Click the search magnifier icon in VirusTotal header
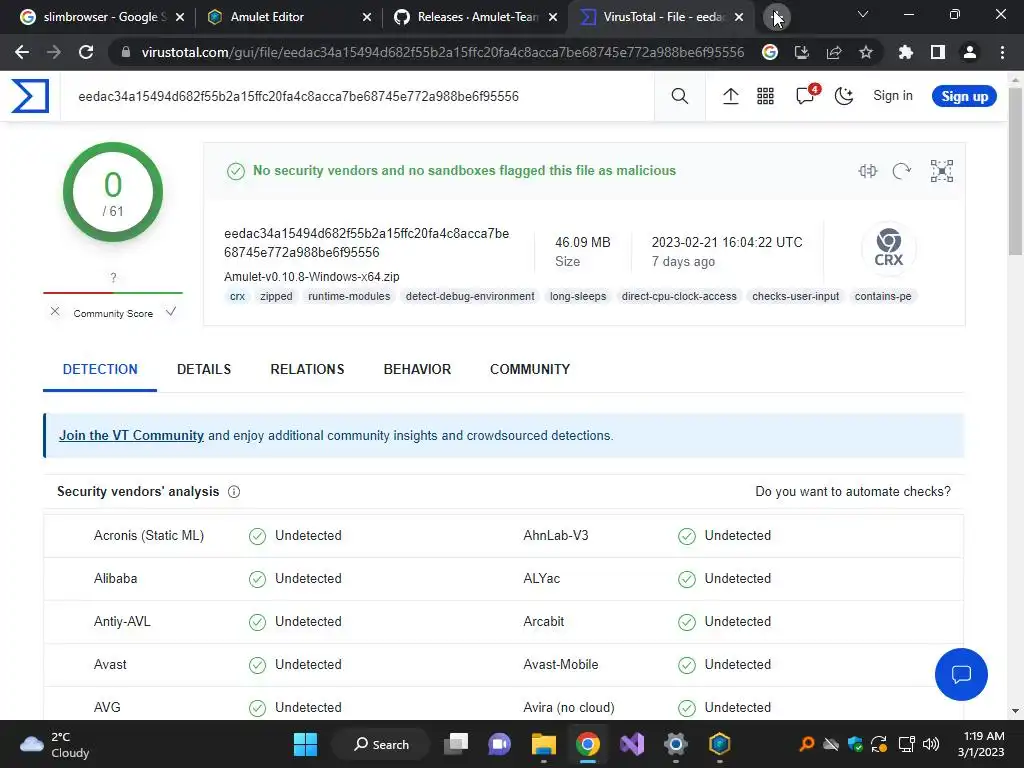This screenshot has height=768, width=1024. [x=680, y=96]
